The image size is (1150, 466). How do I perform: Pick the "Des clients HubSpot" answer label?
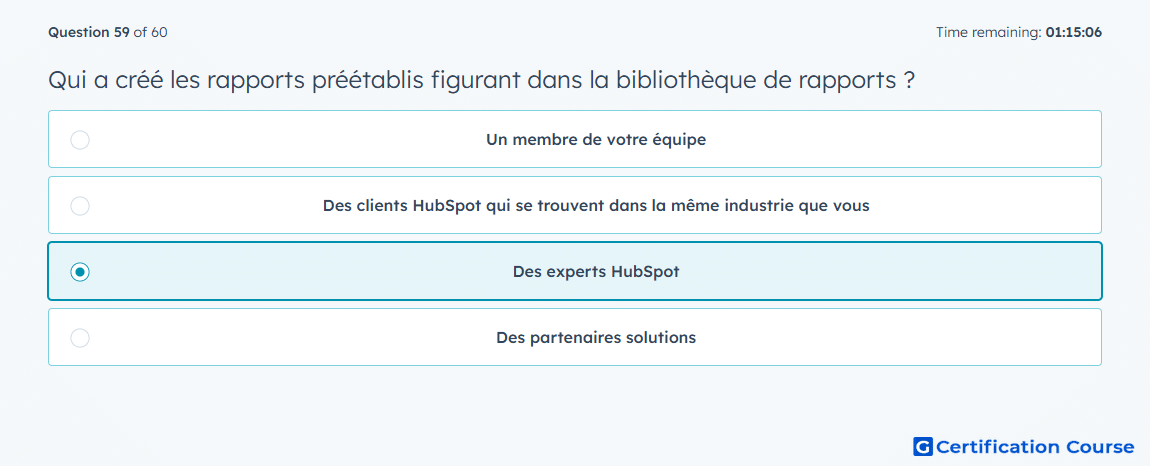pyautogui.click(x=596, y=205)
